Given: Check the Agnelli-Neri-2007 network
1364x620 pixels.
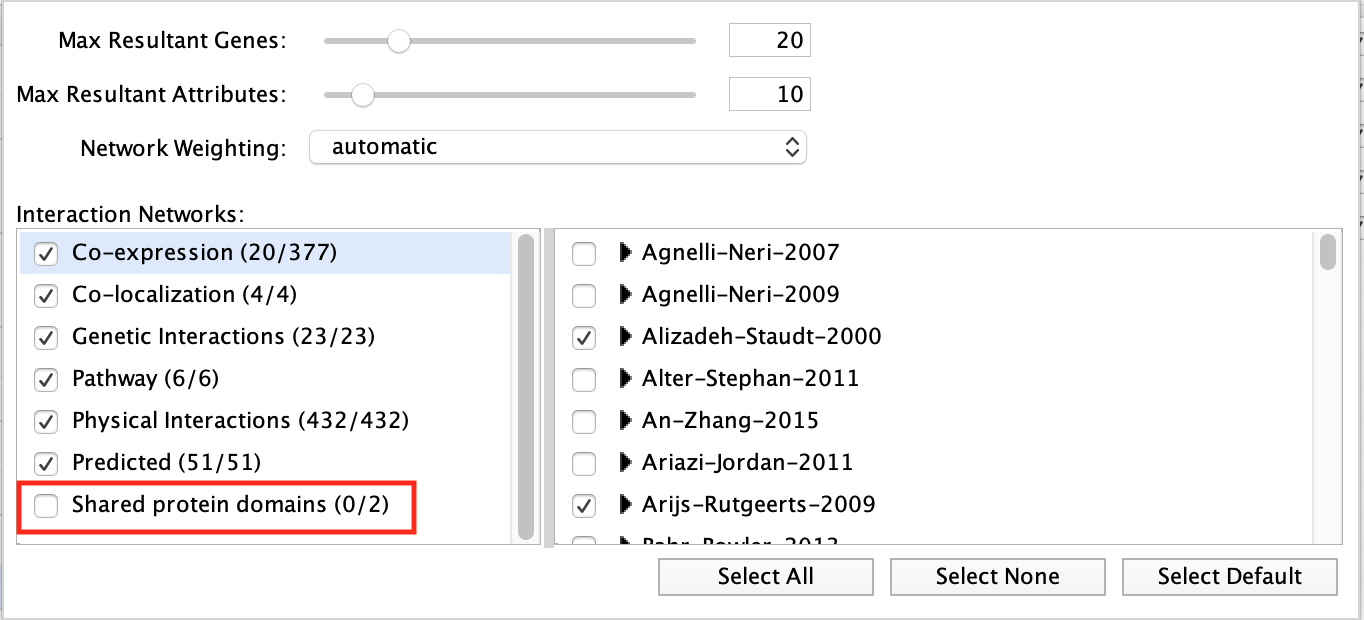Looking at the screenshot, I should 583,254.
